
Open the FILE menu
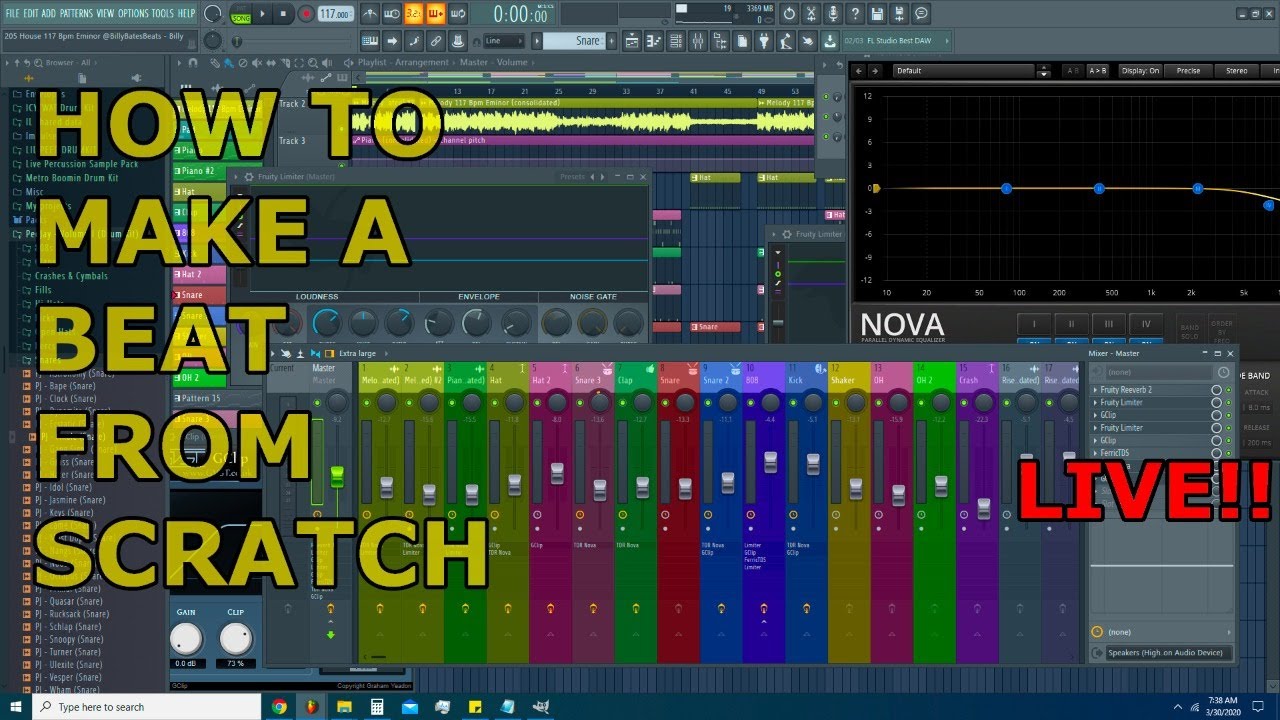(x=13, y=14)
